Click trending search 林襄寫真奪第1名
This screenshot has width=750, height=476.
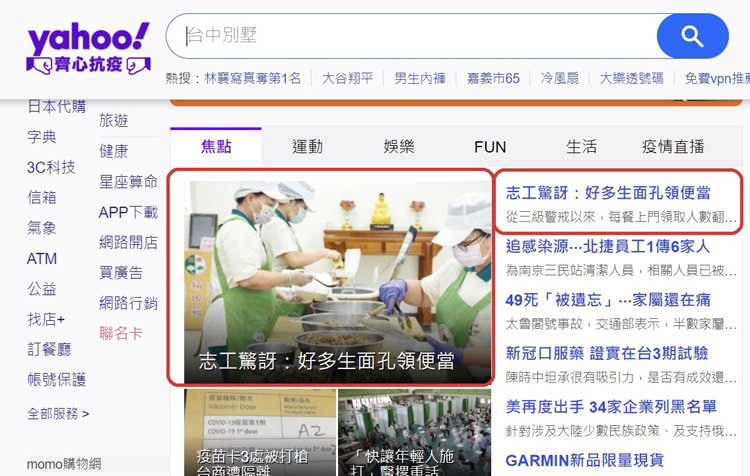coord(253,78)
